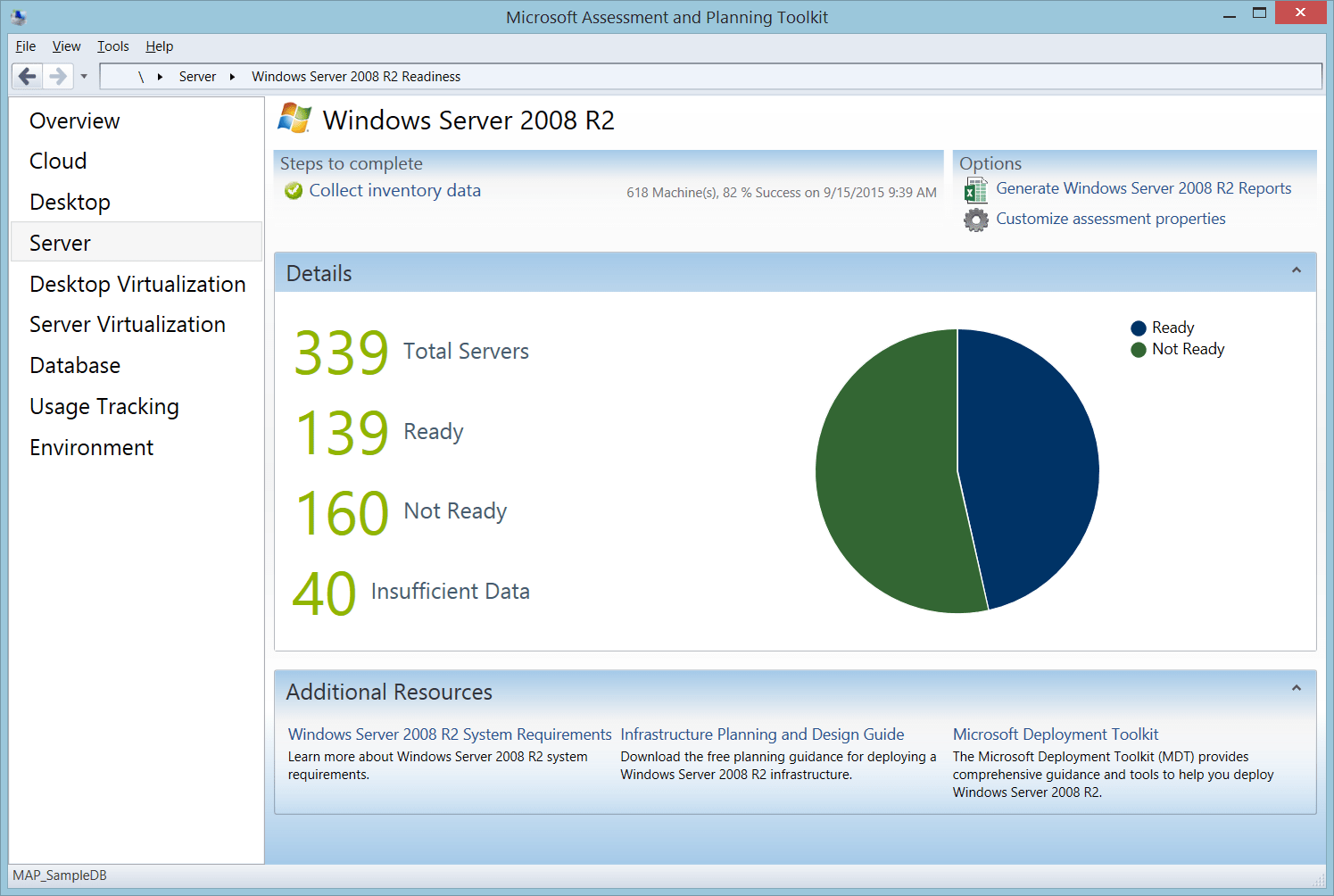Viewport: 1334px width, 896px height.
Task: Click the forward navigation arrow
Action: pos(57,76)
